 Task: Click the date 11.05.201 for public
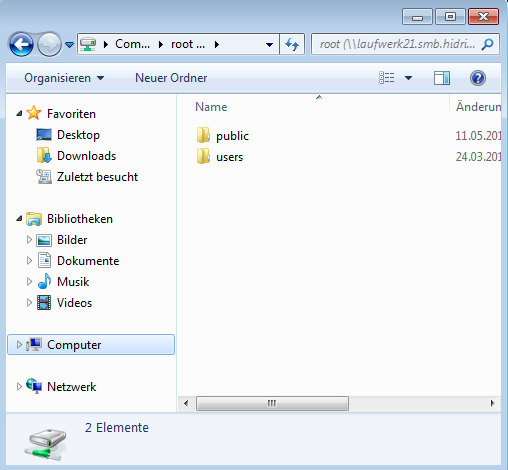coord(478,136)
